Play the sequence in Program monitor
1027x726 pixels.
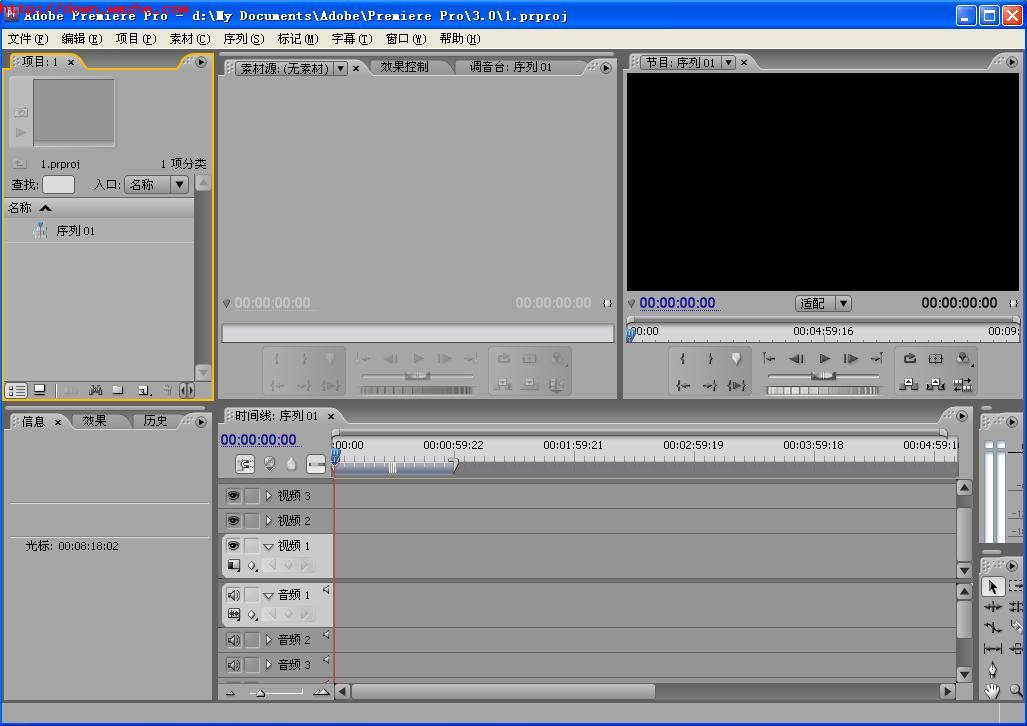point(824,358)
